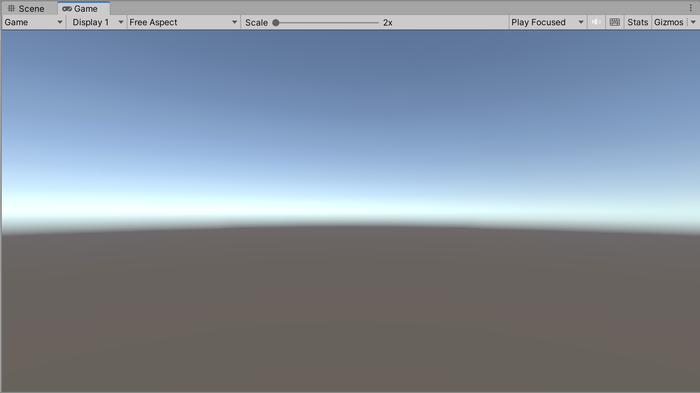Click the gamepad icon on Game tab
700x393 pixels.
(67, 8)
